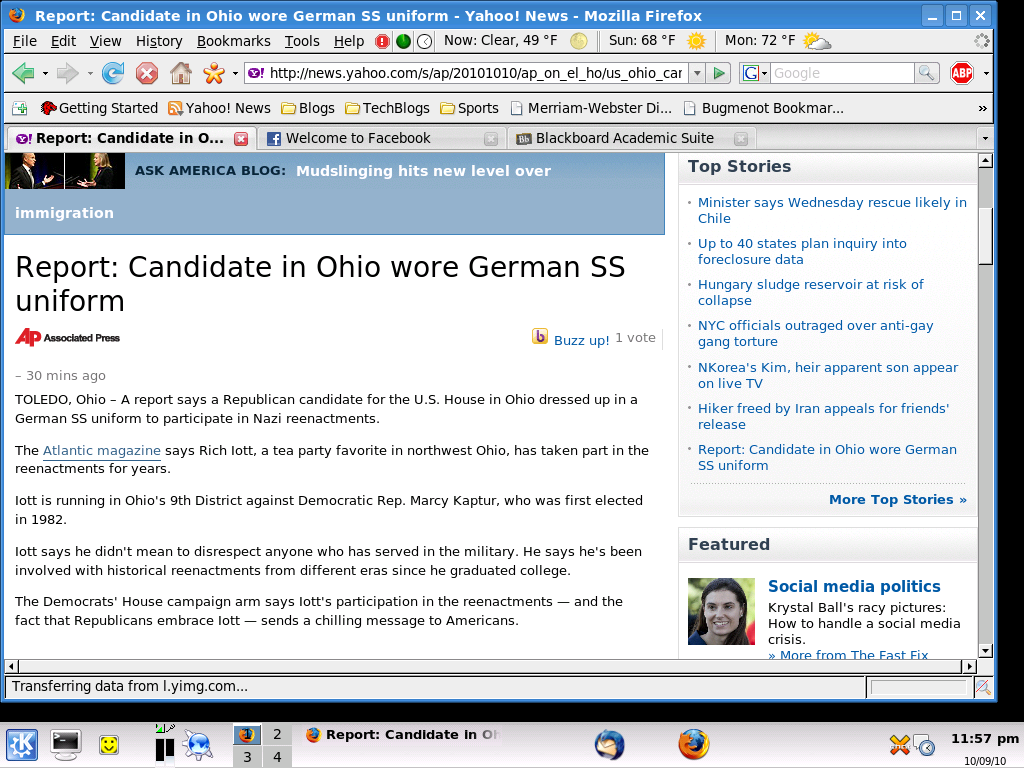Click the green Go arrow beside the URL

click(719, 73)
